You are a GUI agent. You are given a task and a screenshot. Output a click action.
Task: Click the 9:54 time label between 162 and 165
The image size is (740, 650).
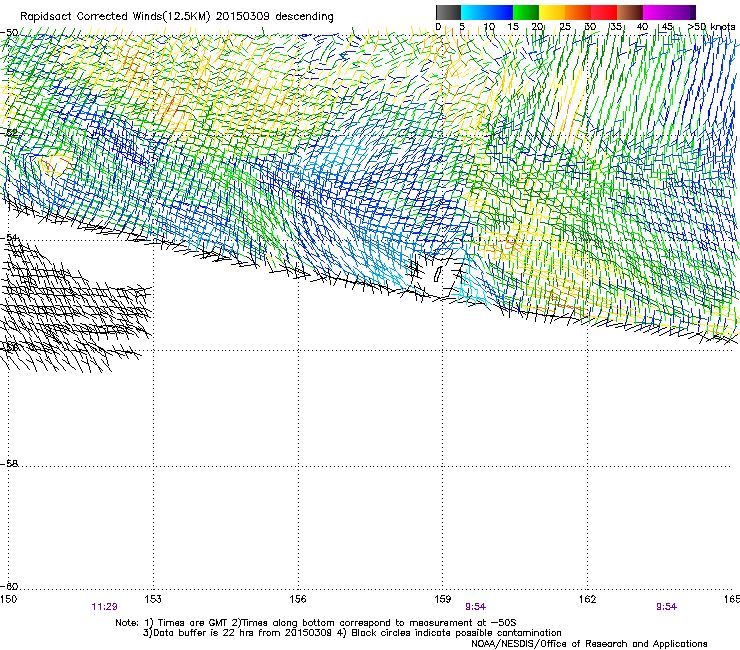tap(666, 607)
